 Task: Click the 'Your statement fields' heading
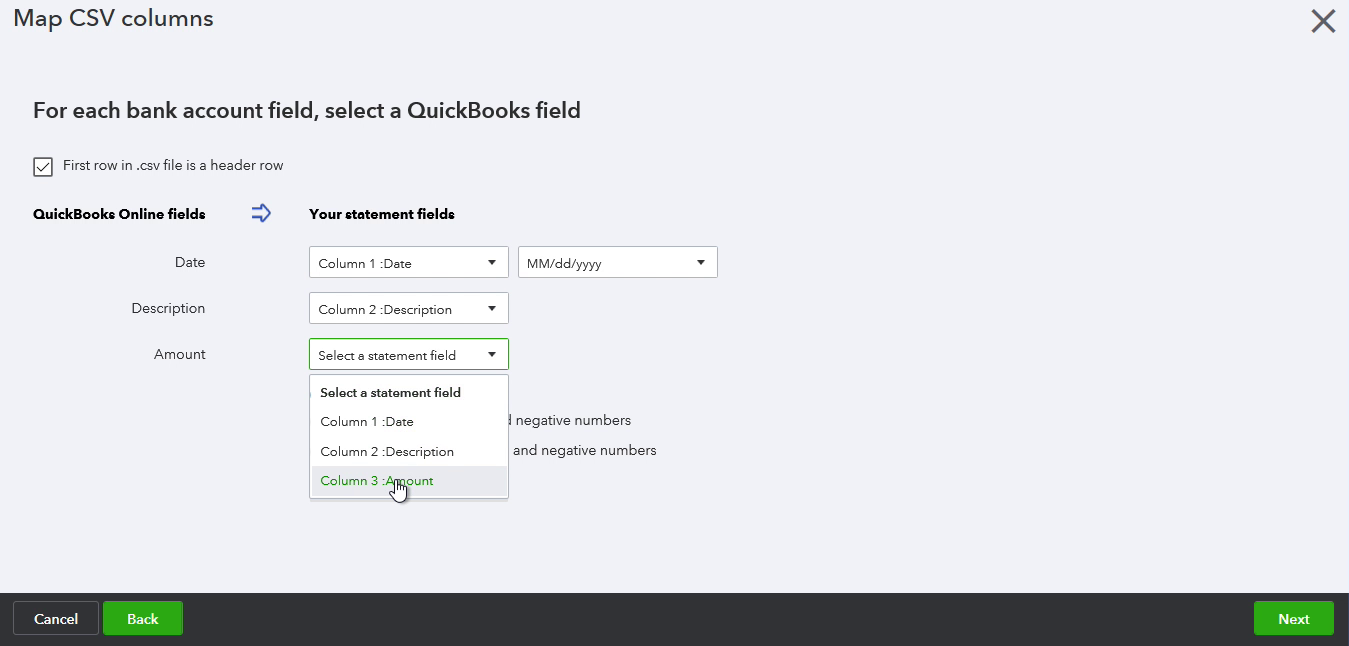pyautogui.click(x=382, y=214)
